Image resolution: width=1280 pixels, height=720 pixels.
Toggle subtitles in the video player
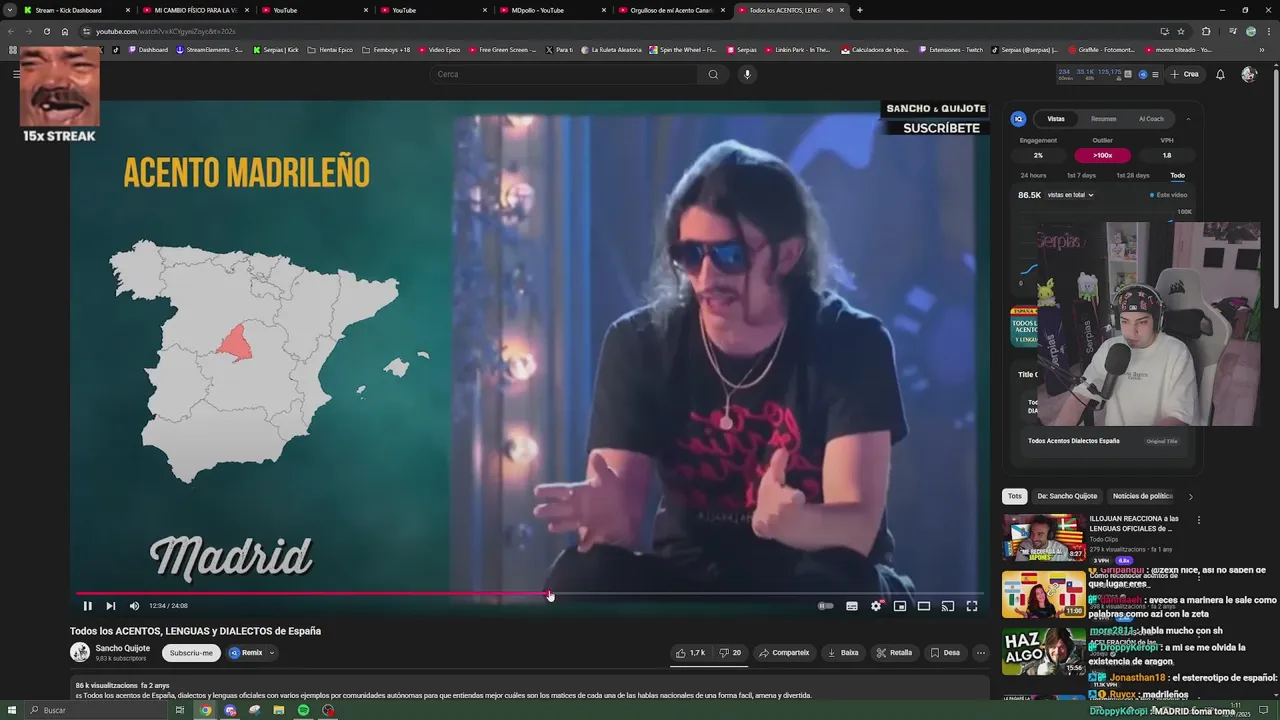coord(852,606)
